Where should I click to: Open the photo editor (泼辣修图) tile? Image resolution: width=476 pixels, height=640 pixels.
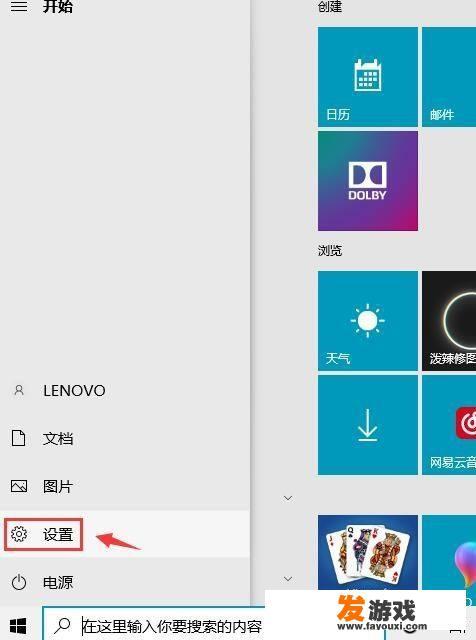(449, 321)
